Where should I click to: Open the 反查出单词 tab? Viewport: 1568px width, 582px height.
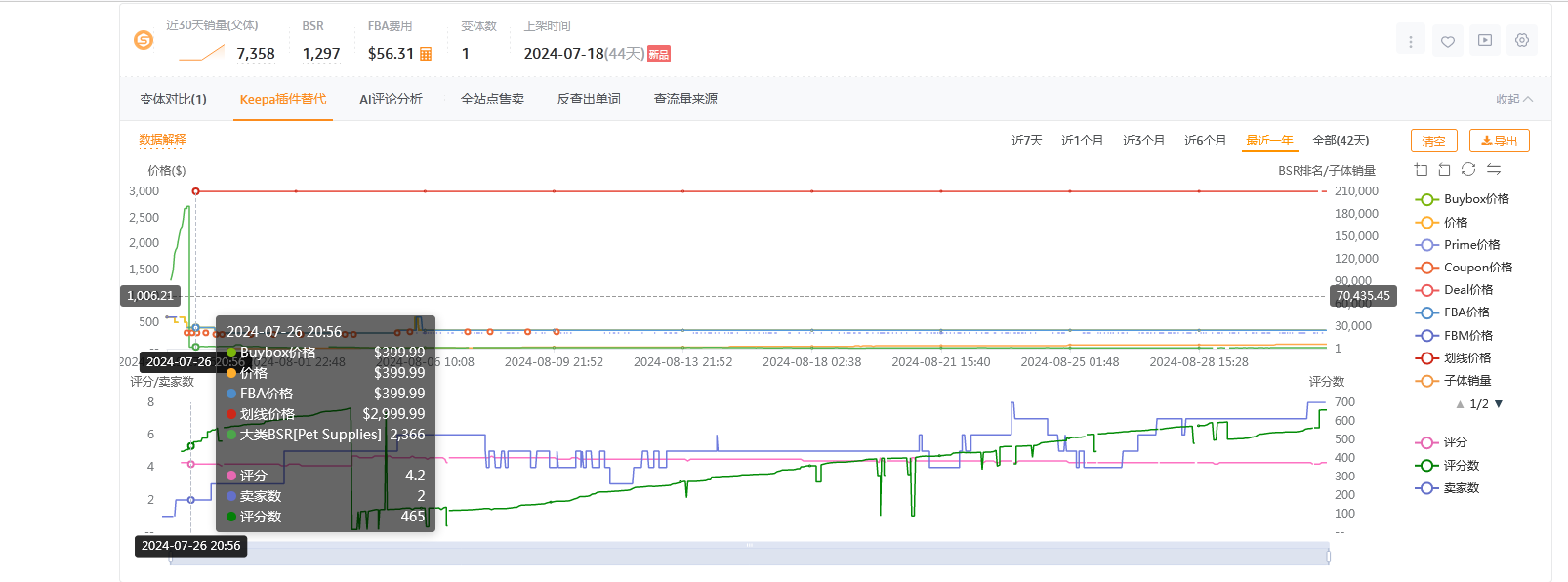[589, 100]
